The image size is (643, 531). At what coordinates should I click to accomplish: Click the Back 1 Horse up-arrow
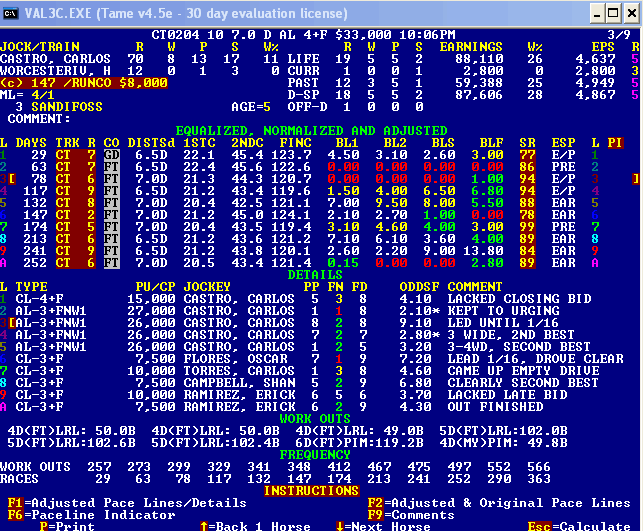click(x=204, y=526)
